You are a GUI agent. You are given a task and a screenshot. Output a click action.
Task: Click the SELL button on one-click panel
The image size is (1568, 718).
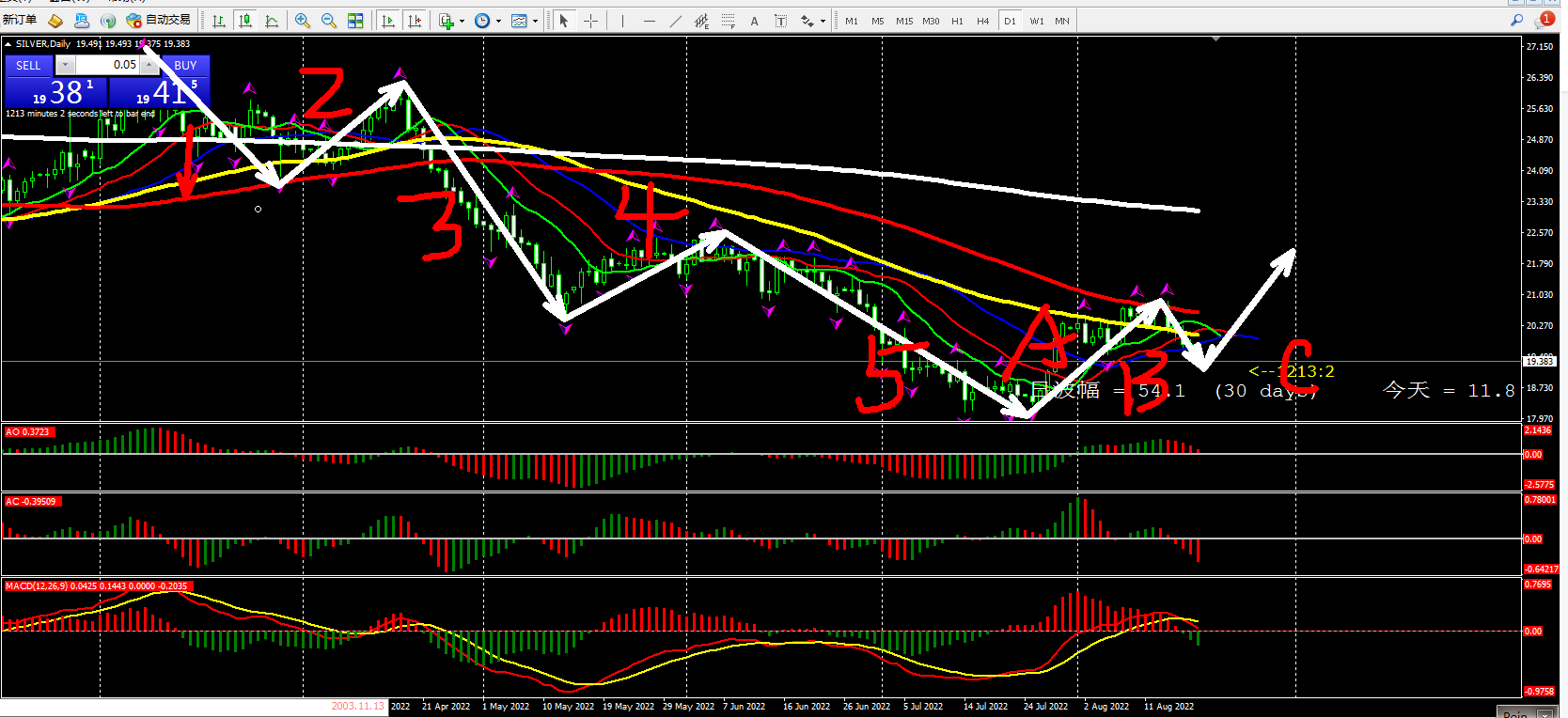coord(28,65)
